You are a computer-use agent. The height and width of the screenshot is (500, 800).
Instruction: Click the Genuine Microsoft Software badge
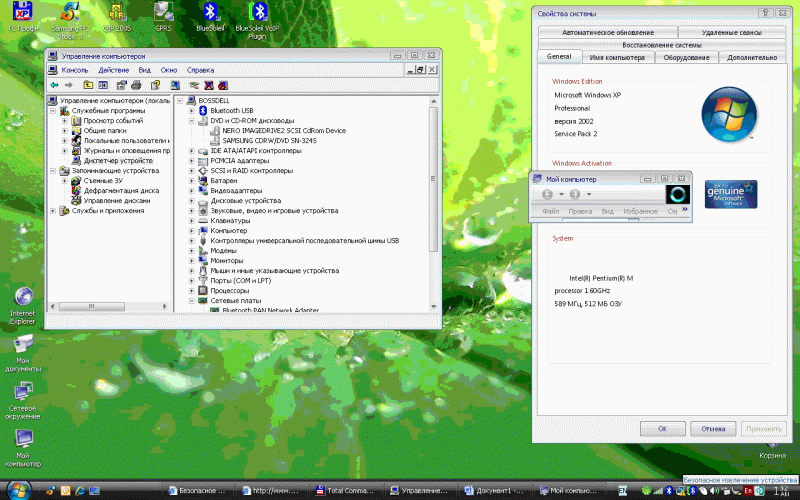point(731,194)
